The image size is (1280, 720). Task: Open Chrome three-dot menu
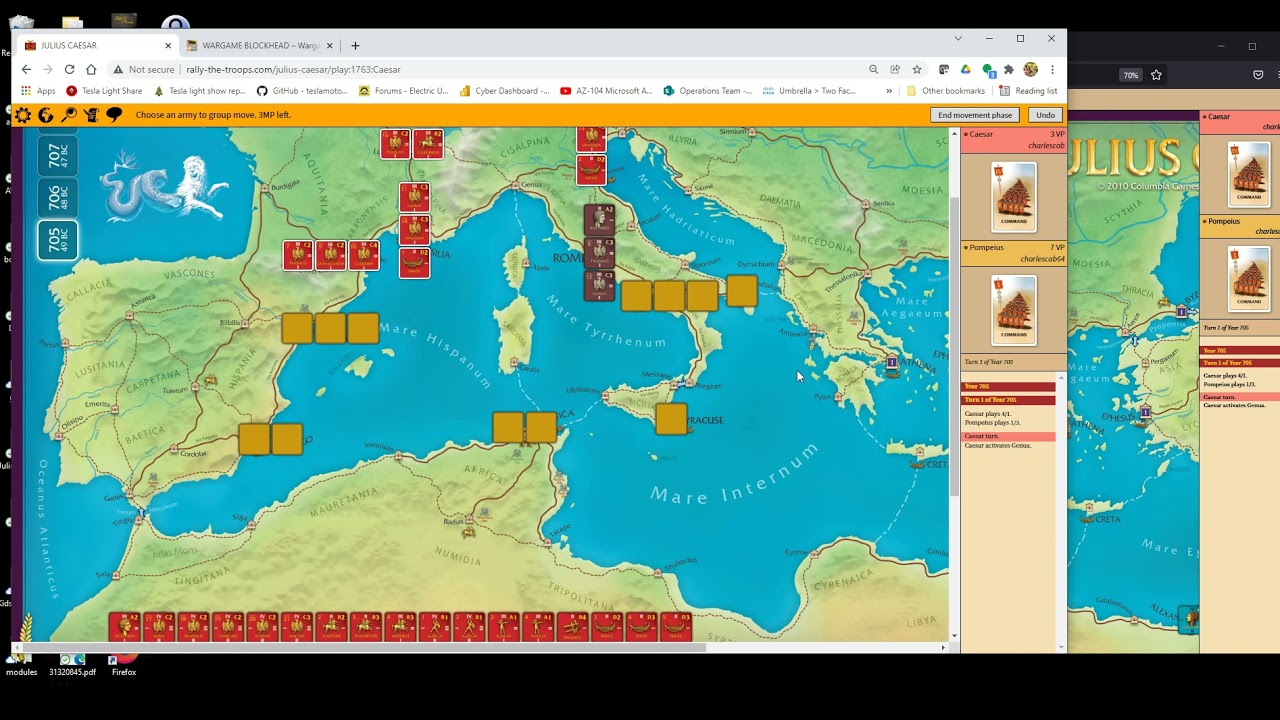(x=1052, y=69)
